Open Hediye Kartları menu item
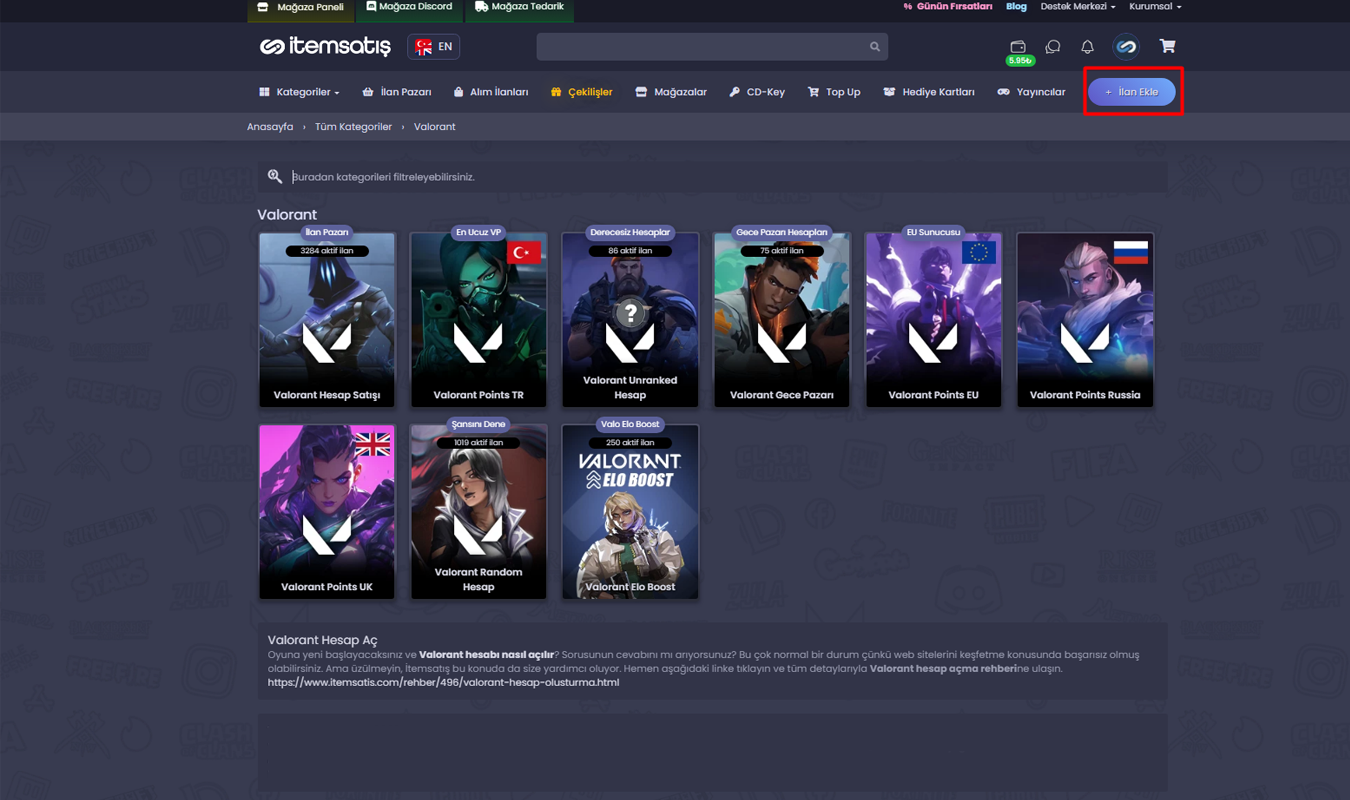 (929, 92)
